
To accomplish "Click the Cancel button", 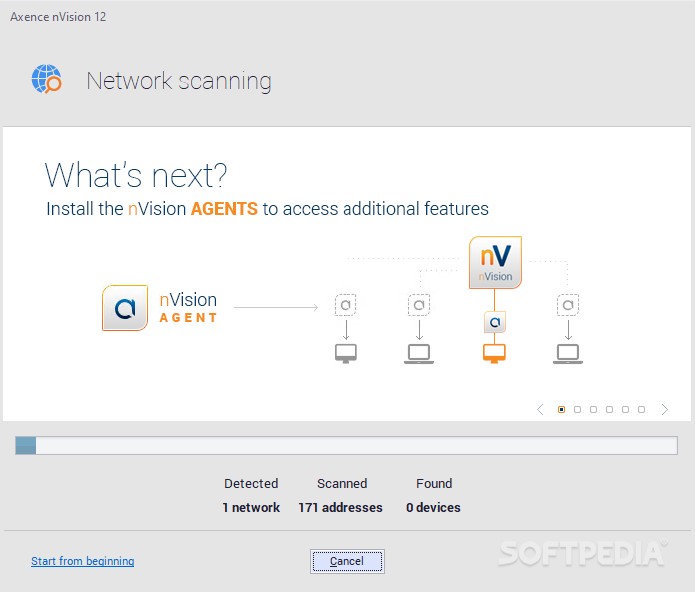I will tap(347, 561).
